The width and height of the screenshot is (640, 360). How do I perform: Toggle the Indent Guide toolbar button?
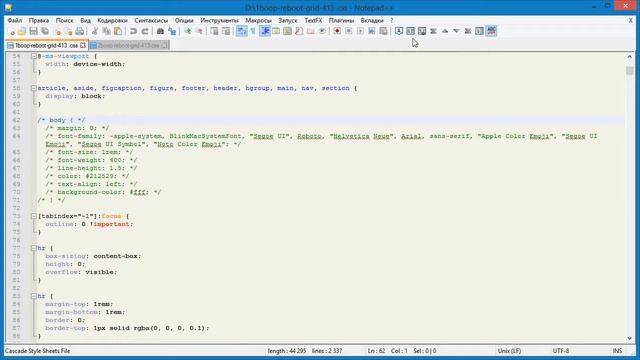(x=264, y=31)
